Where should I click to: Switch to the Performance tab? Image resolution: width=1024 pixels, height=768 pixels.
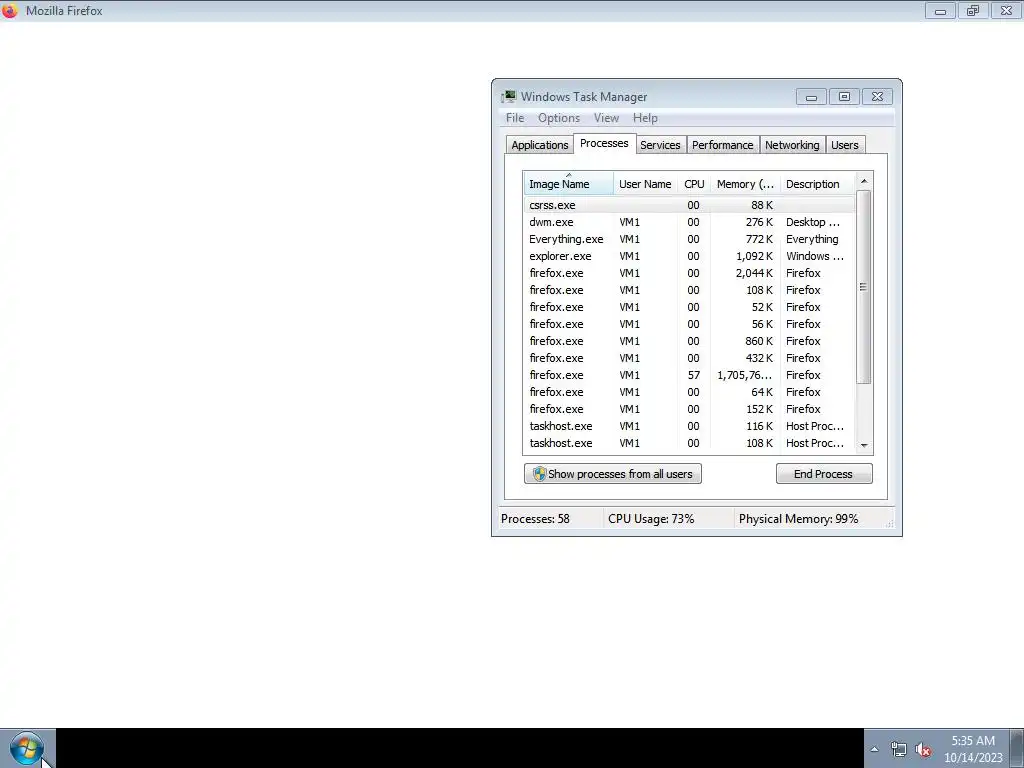pyautogui.click(x=722, y=145)
